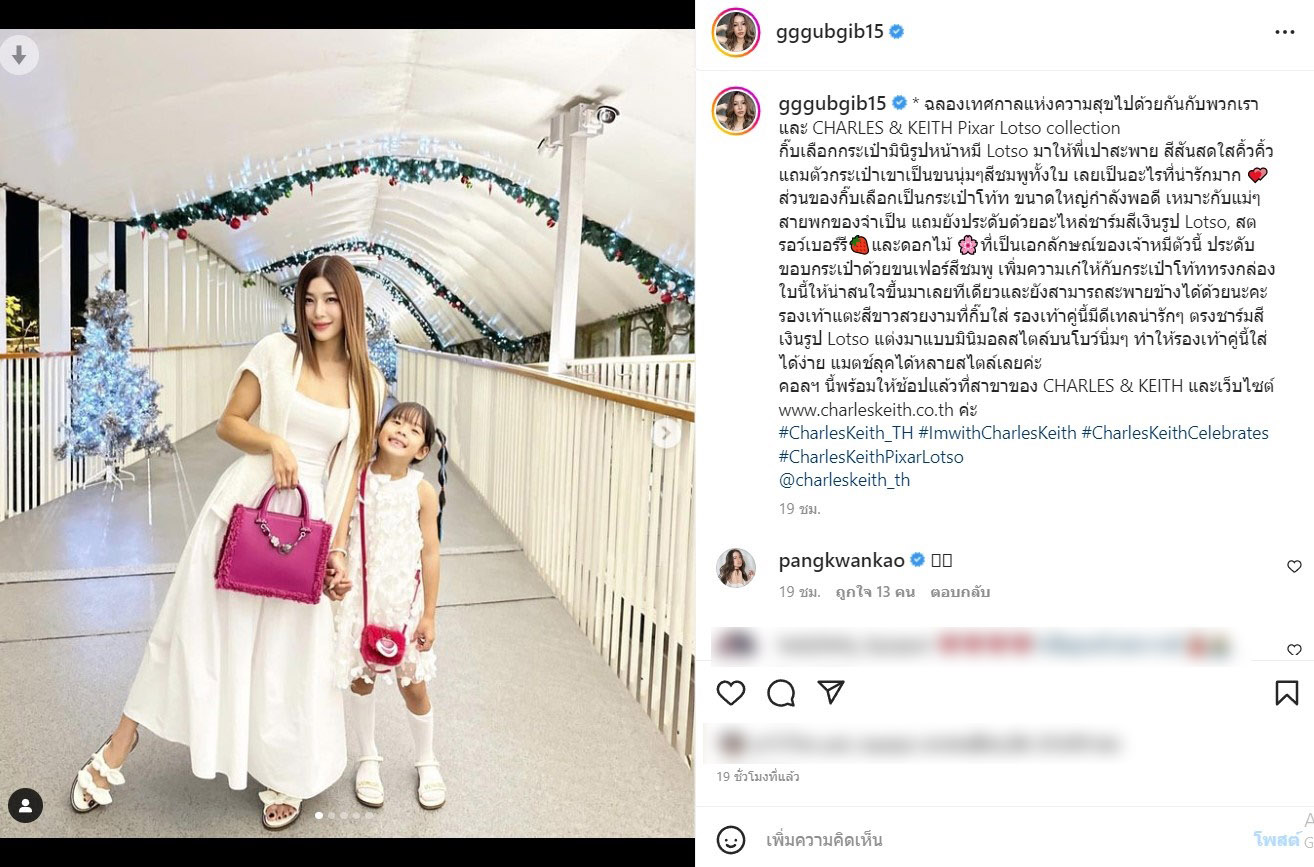This screenshot has height=867, width=1314.
Task: Click the โพสต์ post button
Action: point(1278,839)
